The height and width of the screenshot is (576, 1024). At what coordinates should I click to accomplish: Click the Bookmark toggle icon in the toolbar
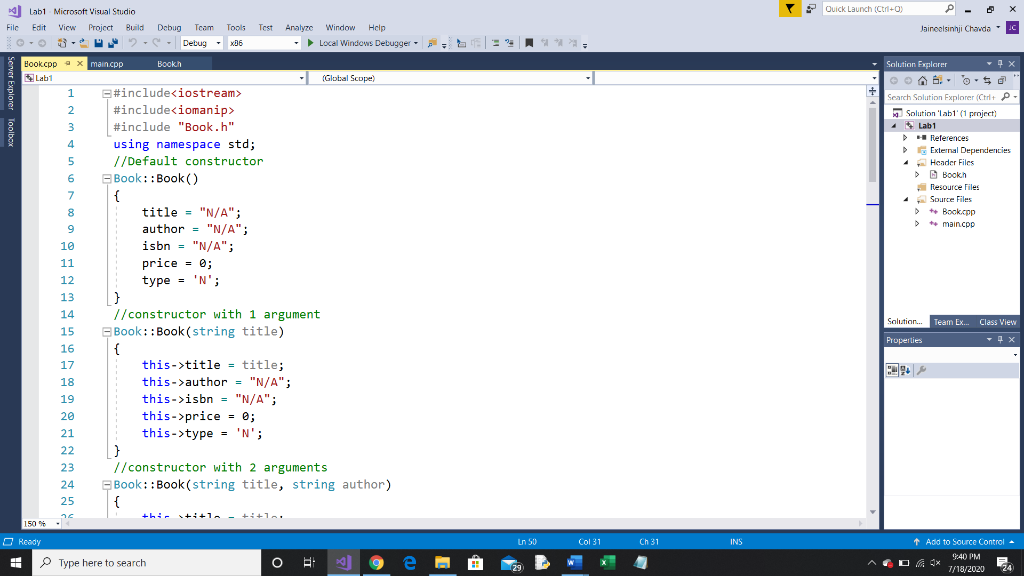click(x=529, y=43)
